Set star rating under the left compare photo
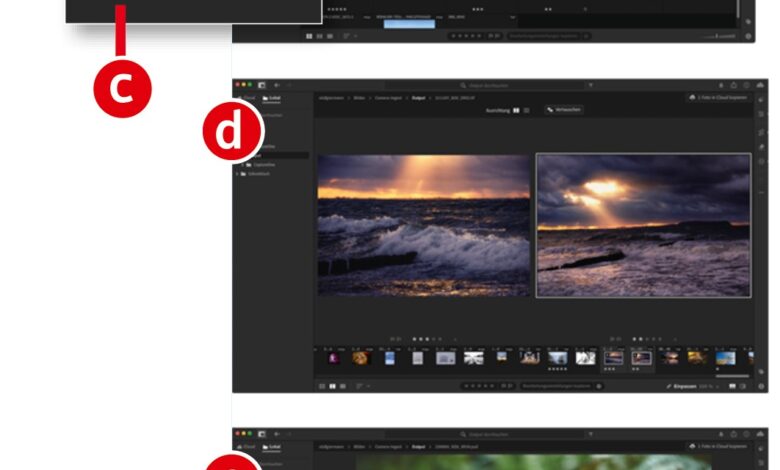780x470 pixels. (427, 339)
